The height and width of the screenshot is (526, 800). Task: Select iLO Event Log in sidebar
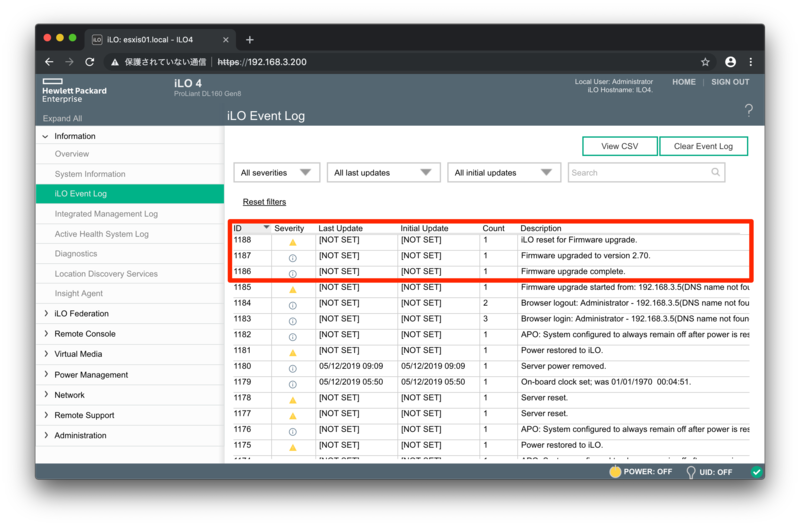130,194
